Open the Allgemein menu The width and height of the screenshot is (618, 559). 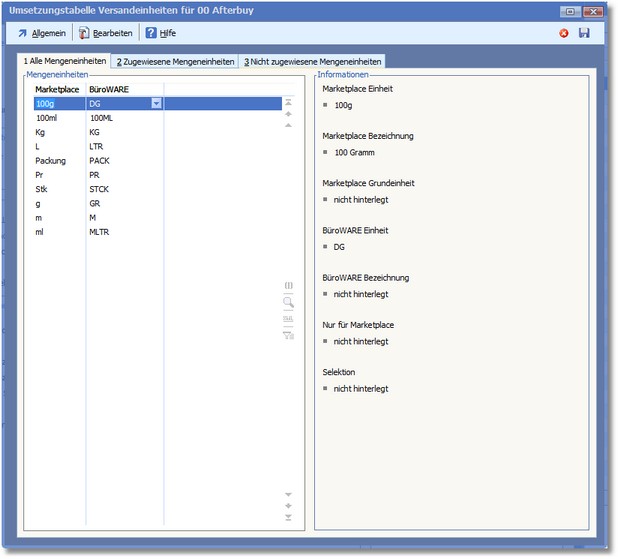pos(41,33)
